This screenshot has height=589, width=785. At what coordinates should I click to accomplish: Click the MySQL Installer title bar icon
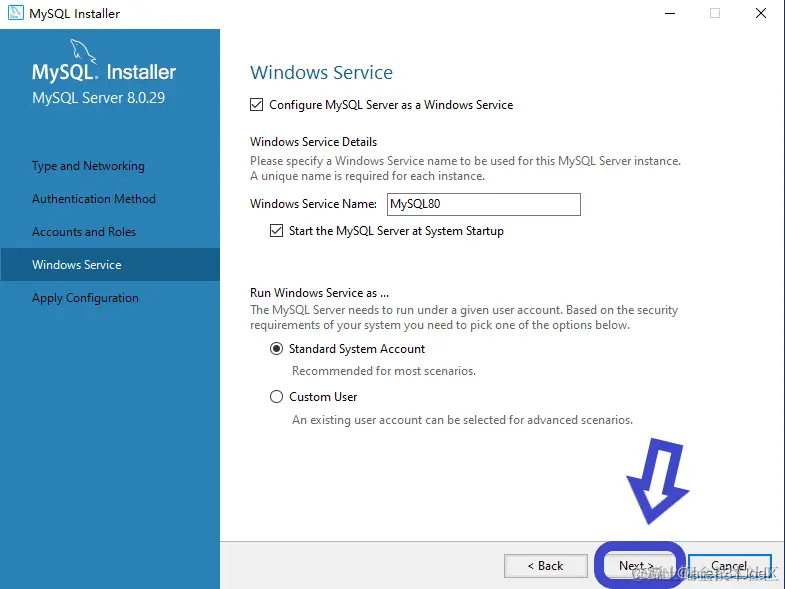click(x=16, y=13)
